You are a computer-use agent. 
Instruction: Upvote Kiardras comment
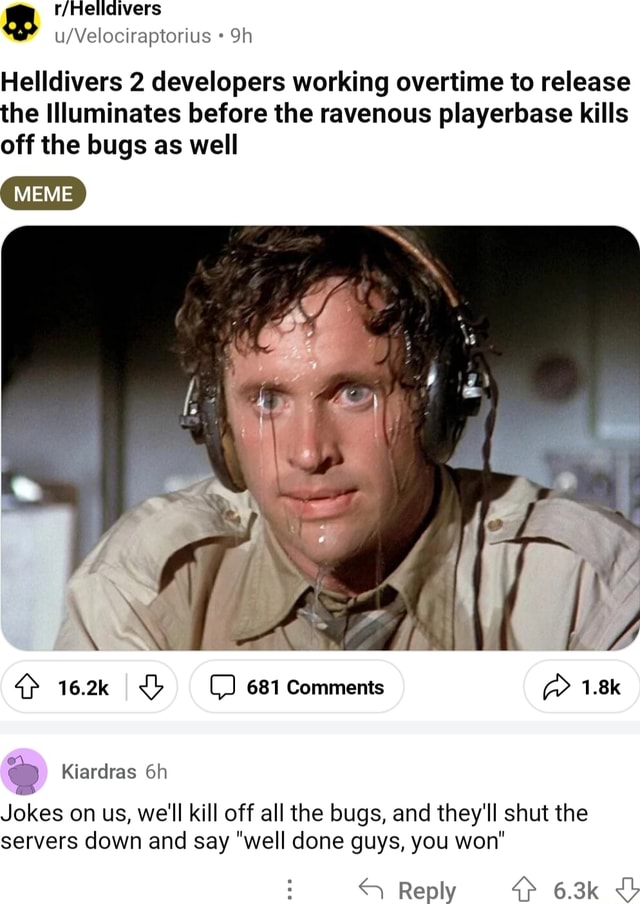pos(524,890)
